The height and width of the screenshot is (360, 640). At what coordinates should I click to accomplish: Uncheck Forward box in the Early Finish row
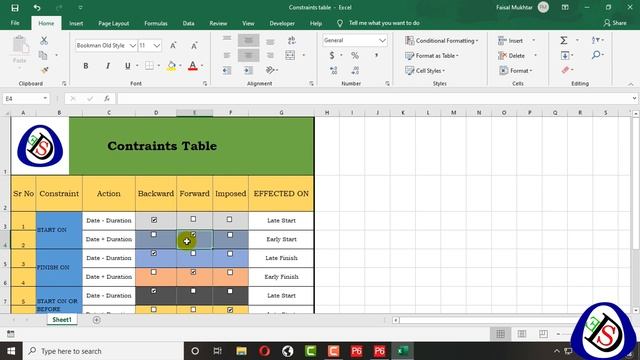193,272
